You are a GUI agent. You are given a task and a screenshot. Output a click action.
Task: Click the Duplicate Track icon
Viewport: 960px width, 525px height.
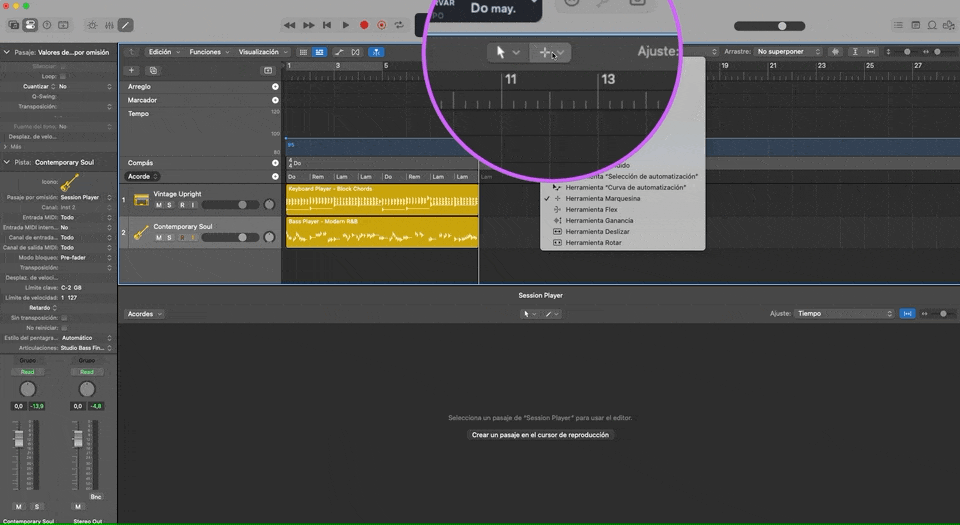point(153,70)
